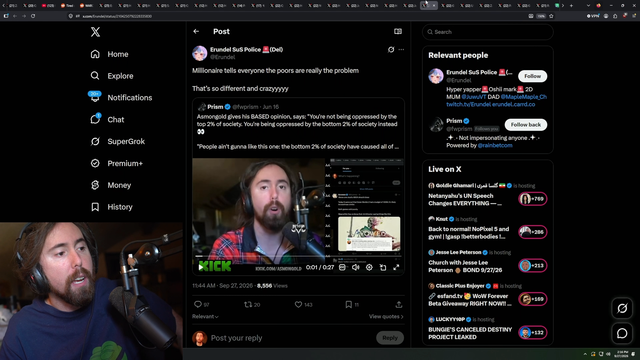
Task: Open video playback settings gear
Action: click(x=369, y=267)
